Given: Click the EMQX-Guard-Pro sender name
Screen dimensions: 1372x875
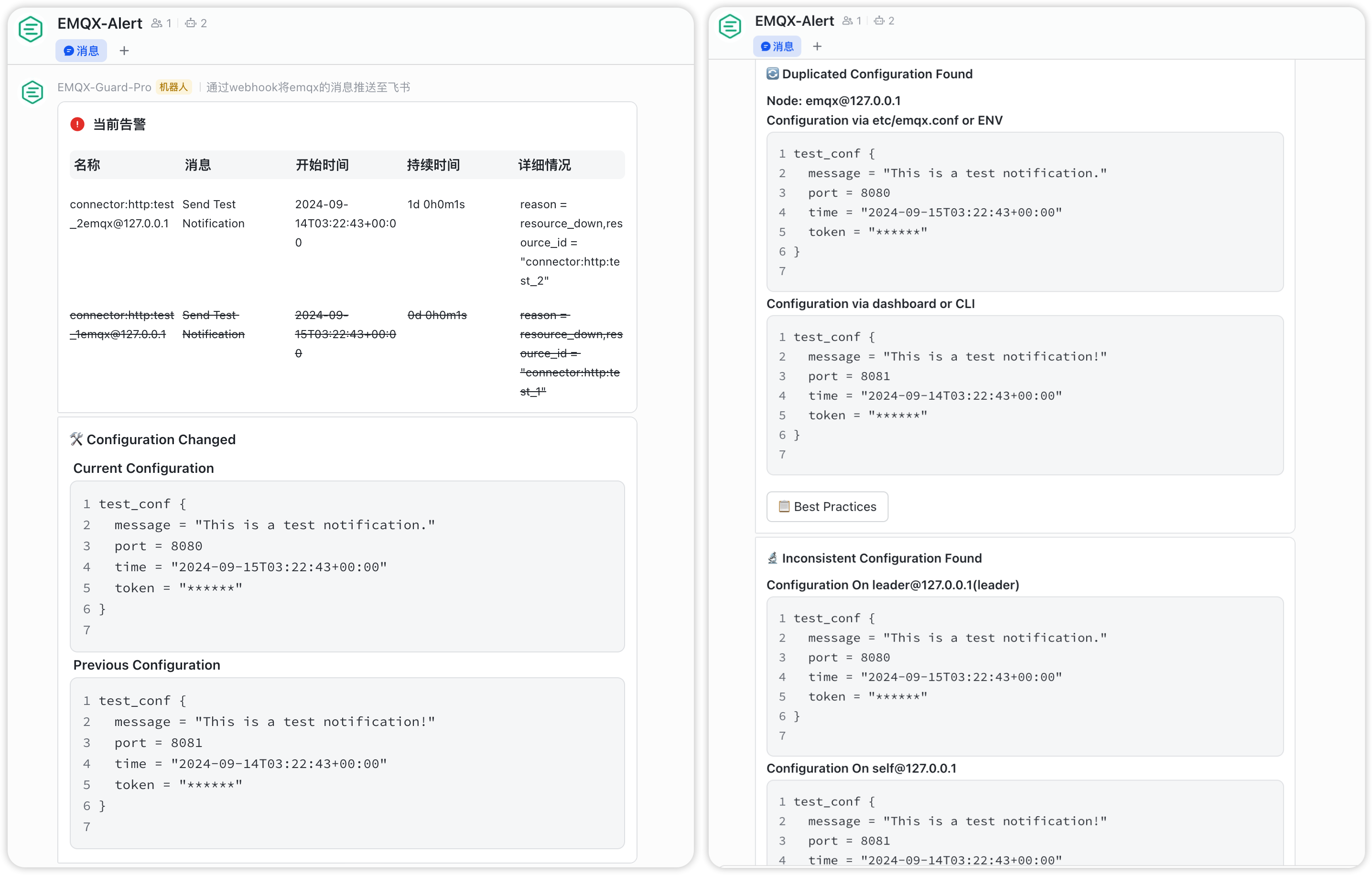Looking at the screenshot, I should pos(104,87).
